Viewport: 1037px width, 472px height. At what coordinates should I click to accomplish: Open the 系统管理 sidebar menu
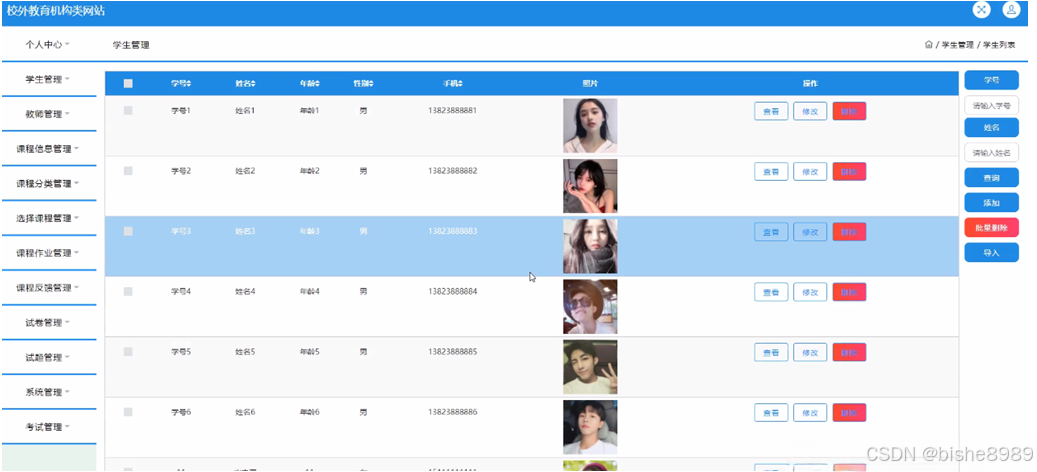point(49,392)
